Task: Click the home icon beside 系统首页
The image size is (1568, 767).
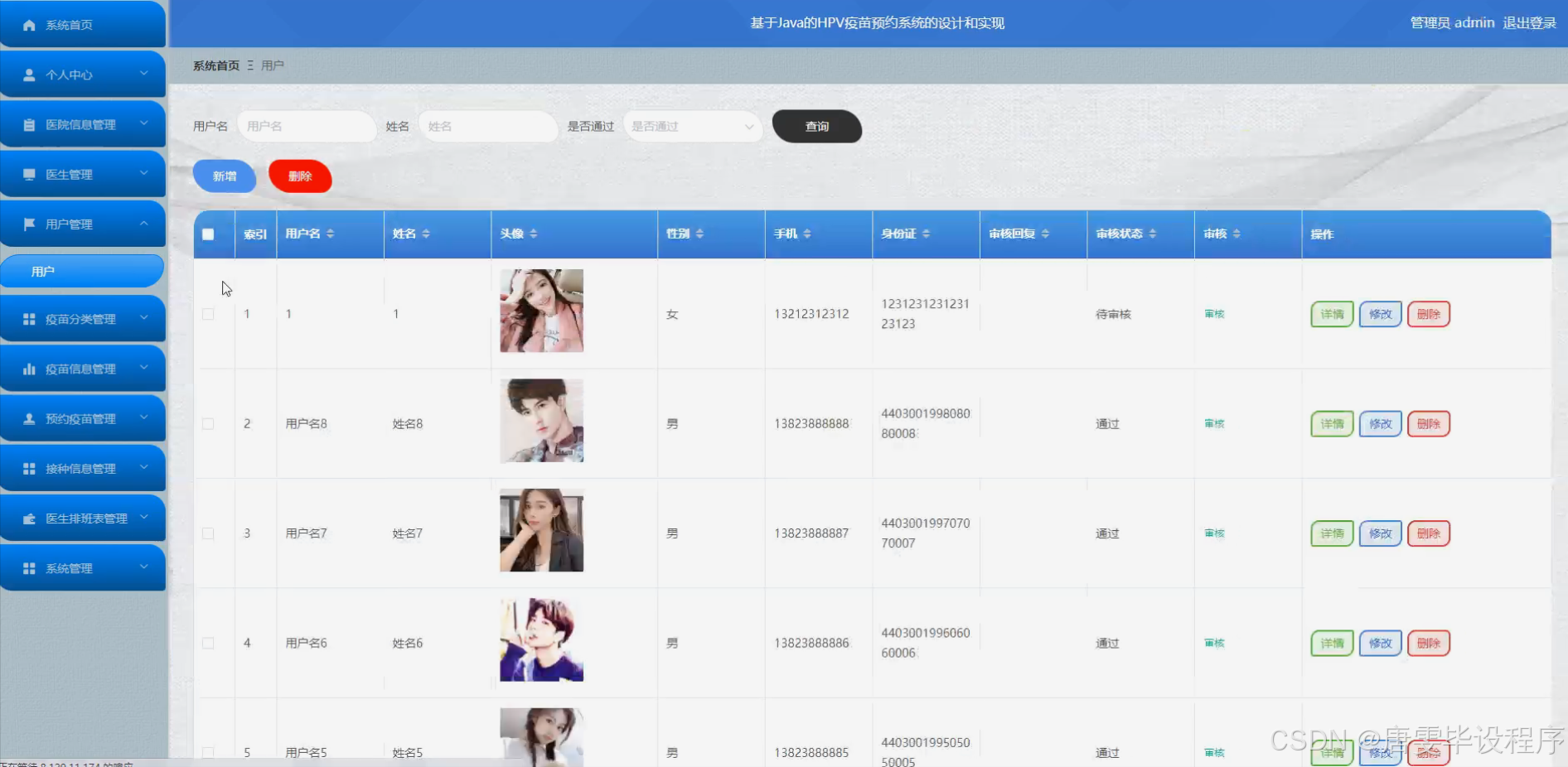Action: click(29, 25)
